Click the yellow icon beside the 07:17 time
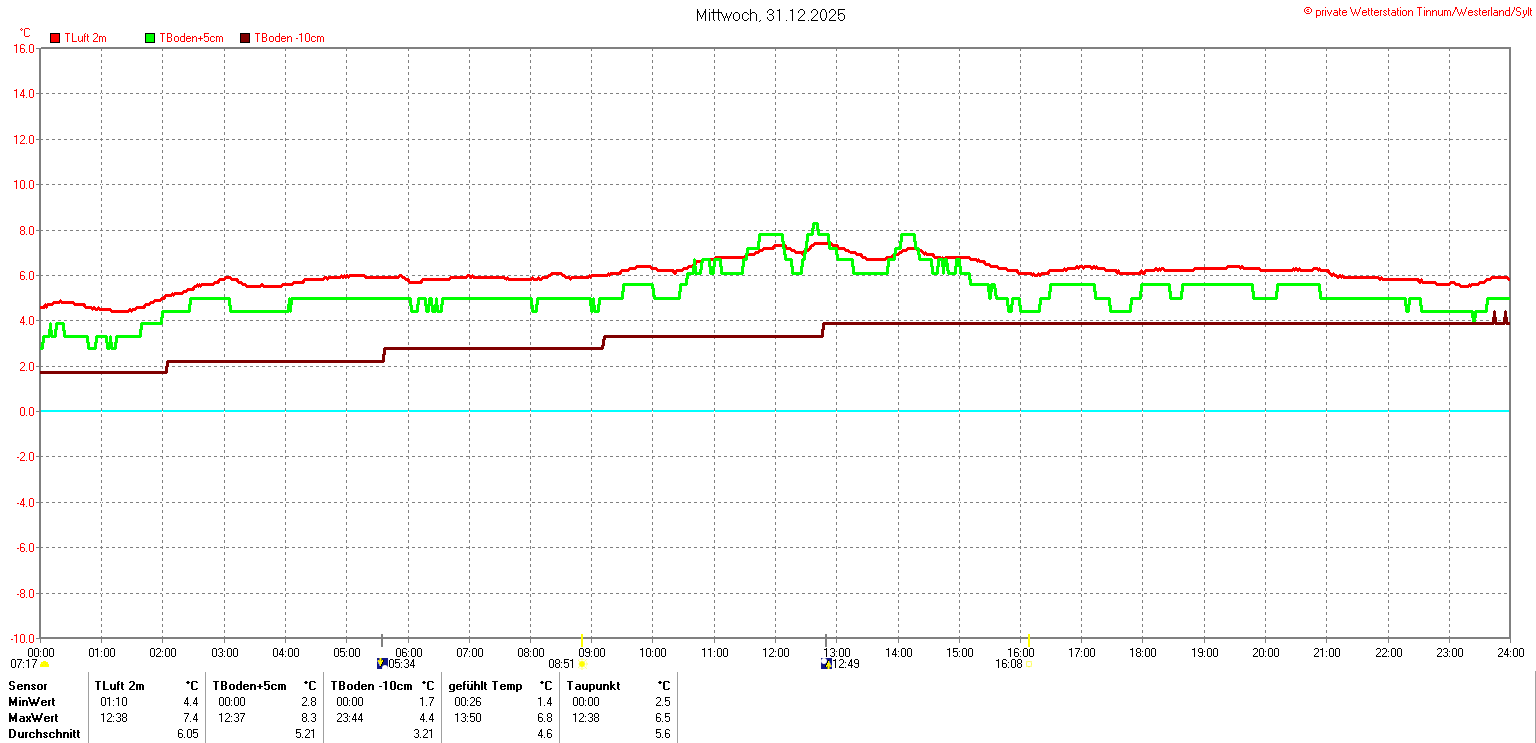 44,664
